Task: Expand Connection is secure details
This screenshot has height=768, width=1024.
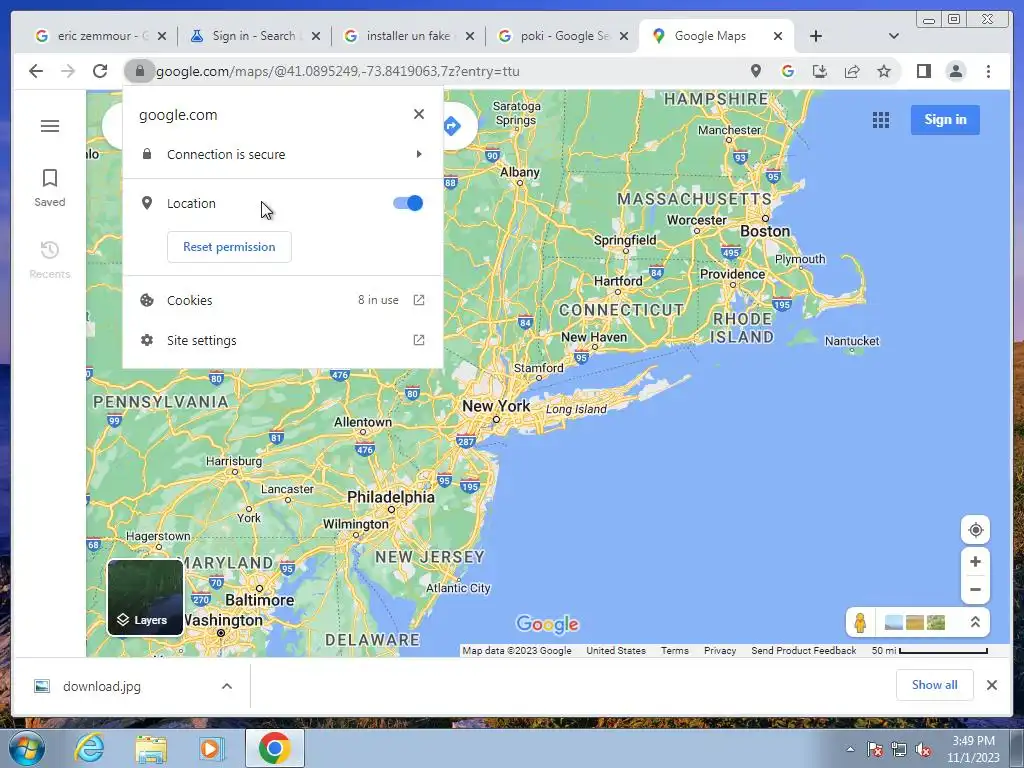Action: click(x=283, y=154)
